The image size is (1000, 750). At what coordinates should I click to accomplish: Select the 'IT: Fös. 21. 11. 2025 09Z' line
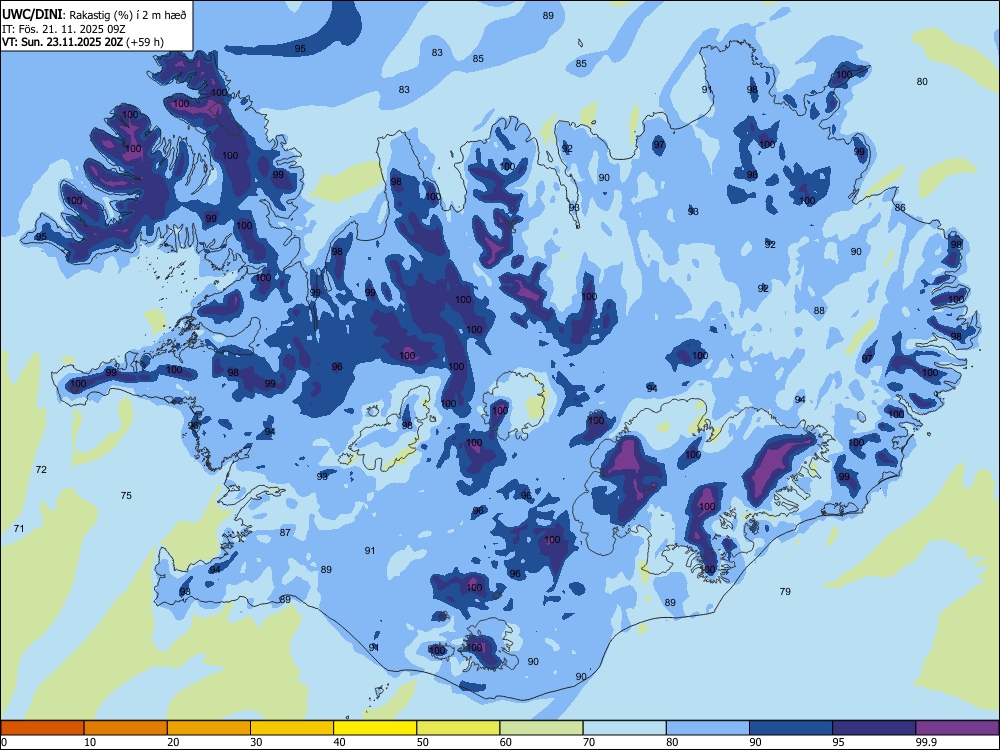[64, 29]
